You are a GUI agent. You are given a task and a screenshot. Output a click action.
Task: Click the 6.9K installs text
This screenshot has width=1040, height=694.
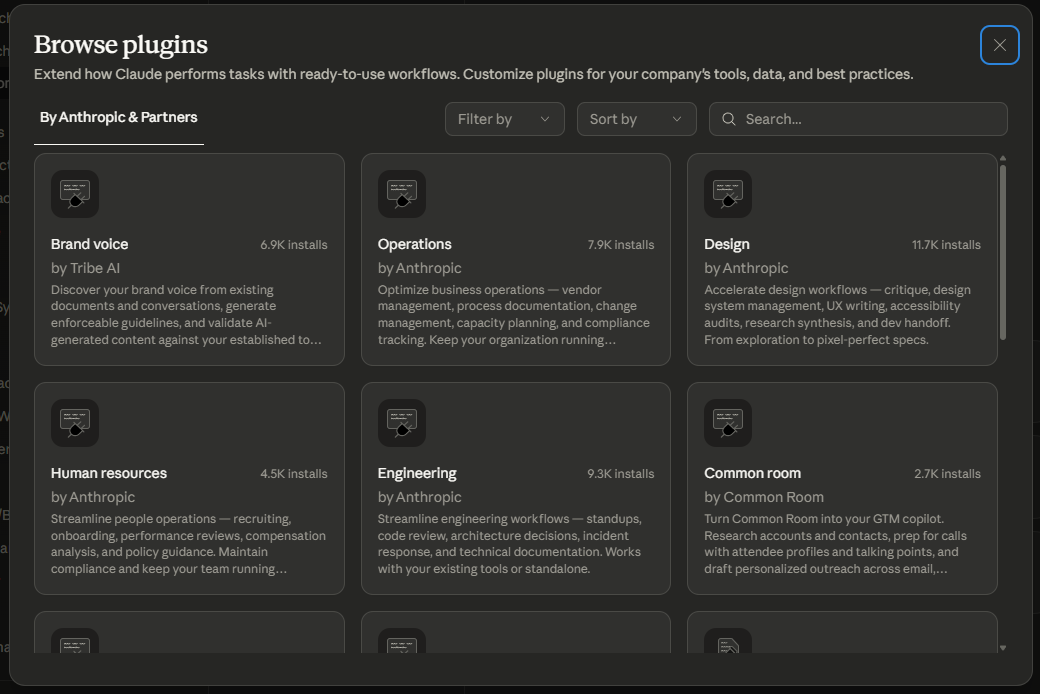tap(294, 245)
